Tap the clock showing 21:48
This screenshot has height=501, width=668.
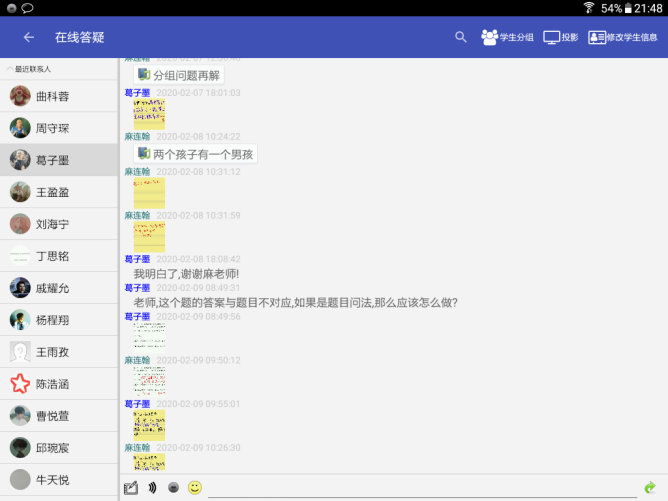point(648,8)
